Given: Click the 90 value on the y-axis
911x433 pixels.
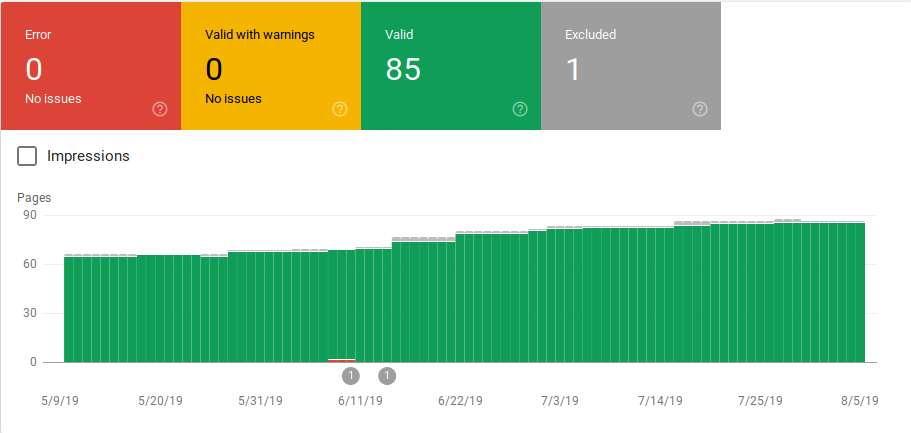Looking at the screenshot, I should (x=30, y=215).
